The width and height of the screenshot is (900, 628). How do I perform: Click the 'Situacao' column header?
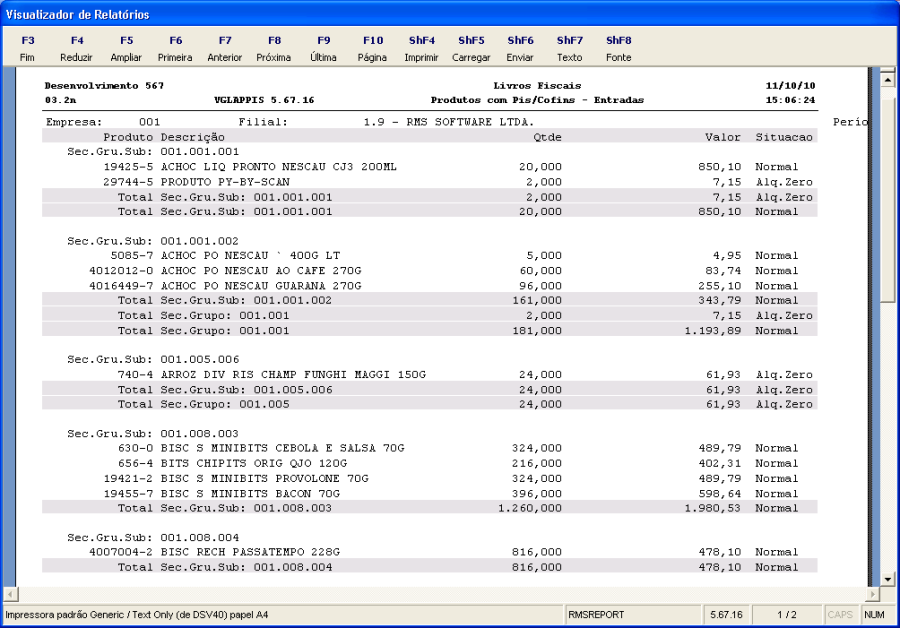point(784,137)
